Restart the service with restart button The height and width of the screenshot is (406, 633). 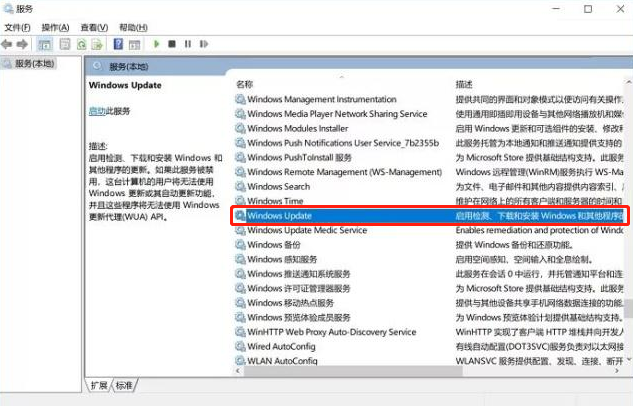pyautogui.click(x=204, y=44)
